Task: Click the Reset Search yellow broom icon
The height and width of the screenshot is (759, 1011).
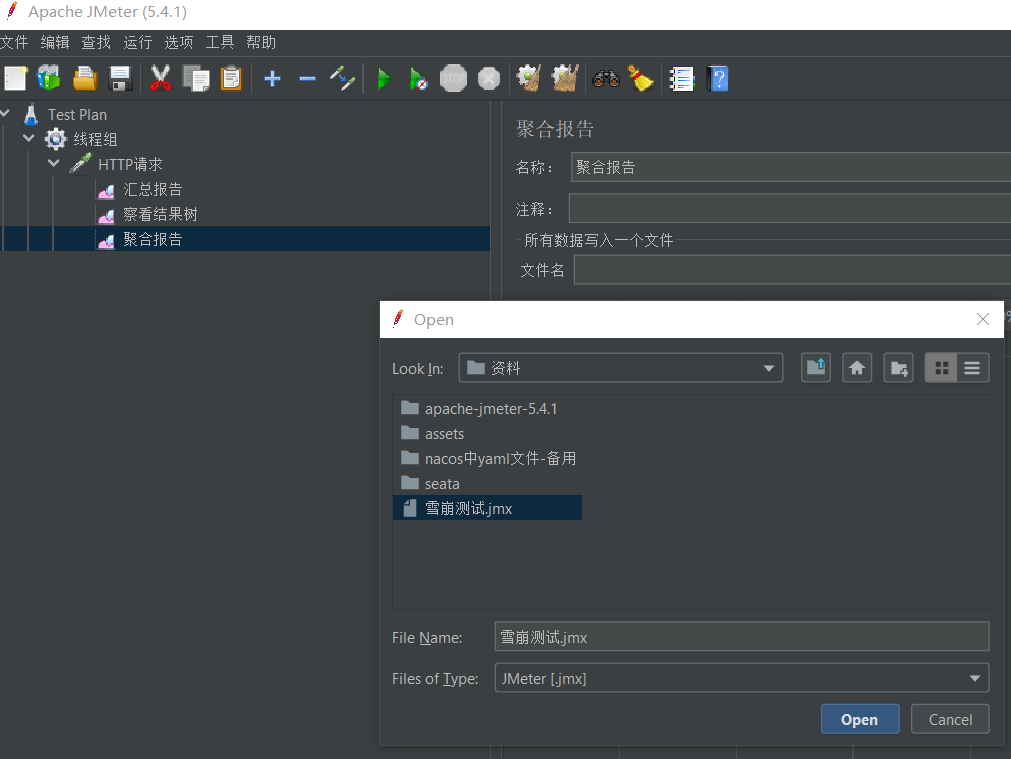Action: point(640,79)
